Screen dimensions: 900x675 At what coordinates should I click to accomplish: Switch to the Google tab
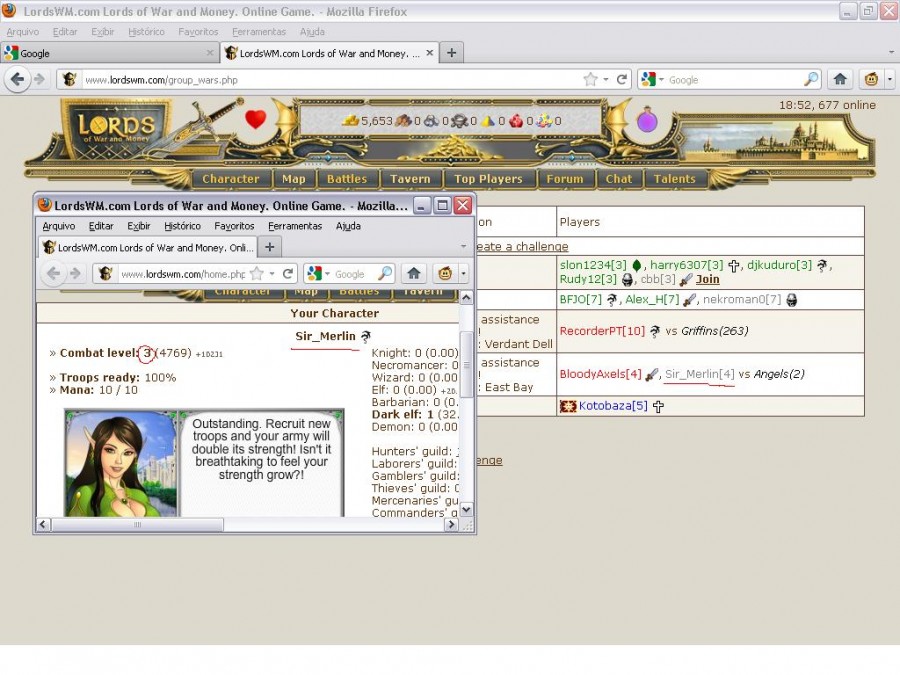pyautogui.click(x=109, y=53)
